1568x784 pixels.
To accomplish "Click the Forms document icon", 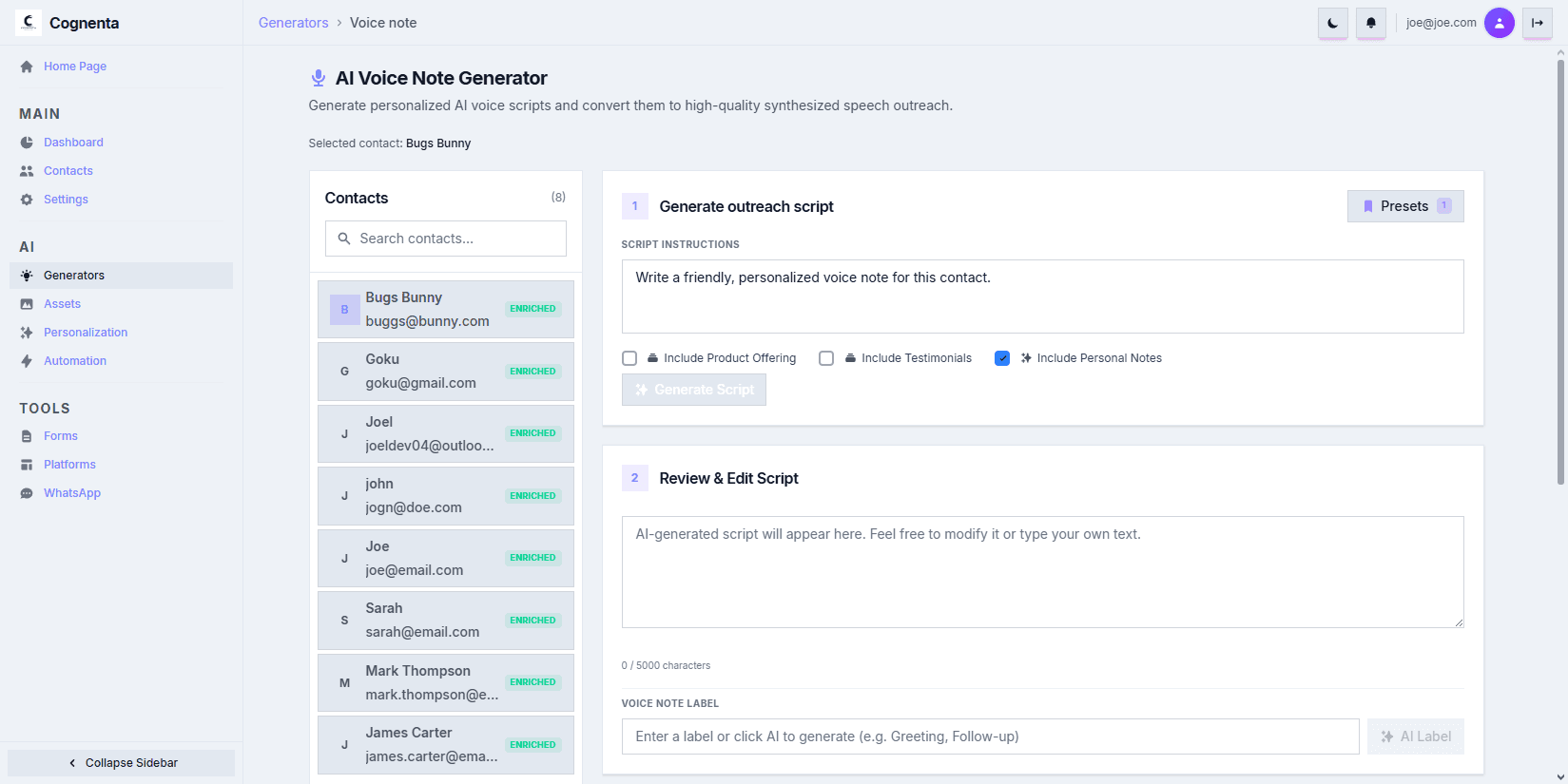I will tap(27, 436).
